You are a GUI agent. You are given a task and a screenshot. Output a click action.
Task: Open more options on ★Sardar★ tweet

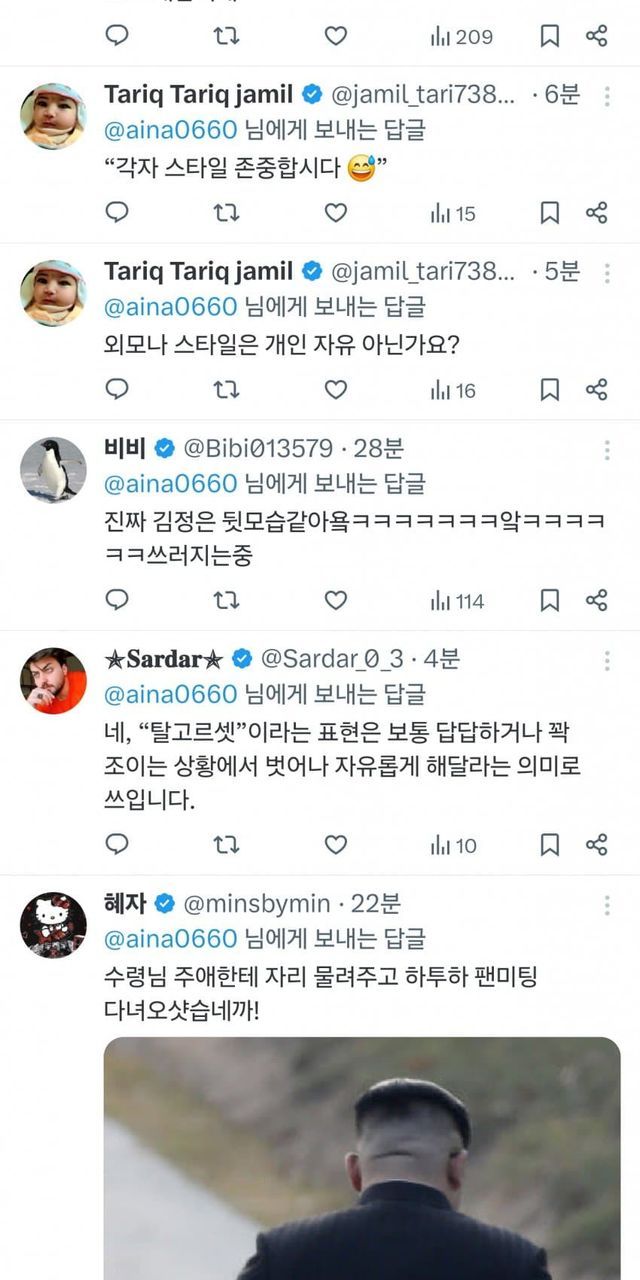click(x=606, y=660)
